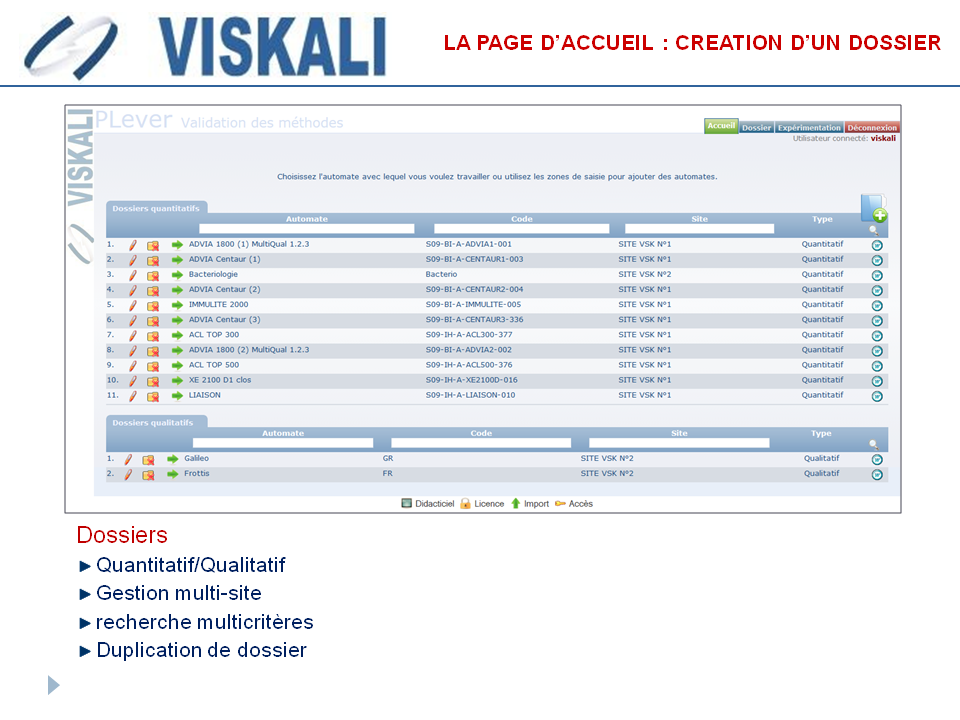Click the folder delete icon for IMMULITE 2000
Screen dimensions: 960x720
(152, 306)
